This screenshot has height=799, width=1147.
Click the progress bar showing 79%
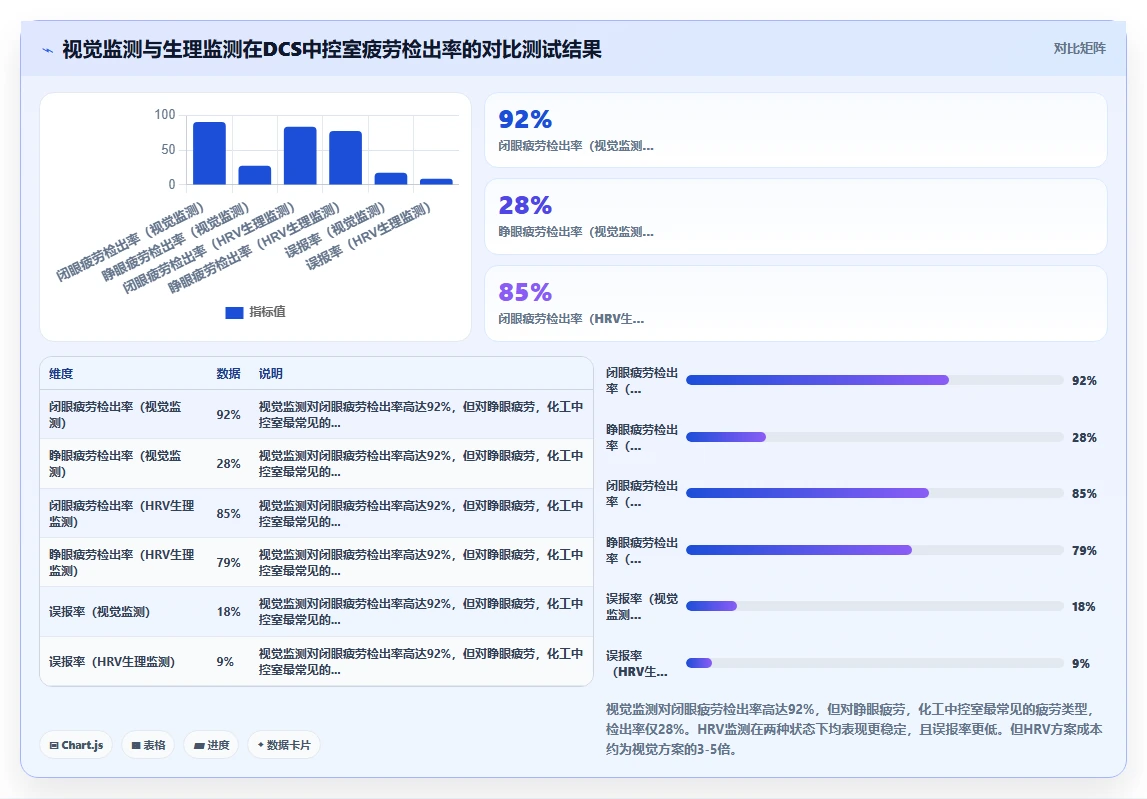[874, 550]
